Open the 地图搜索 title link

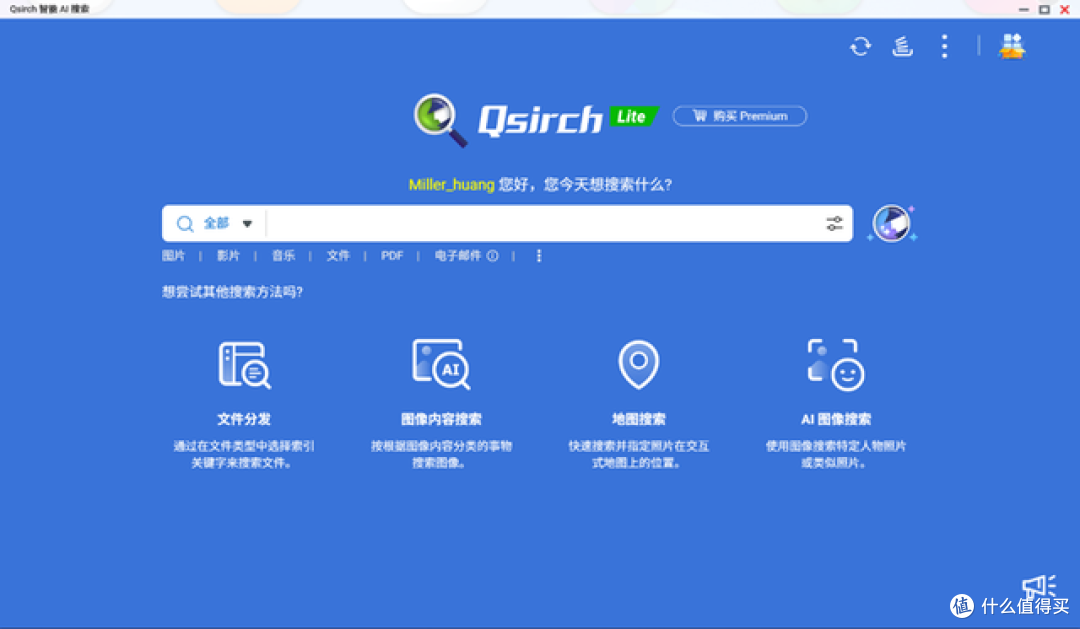point(638,419)
